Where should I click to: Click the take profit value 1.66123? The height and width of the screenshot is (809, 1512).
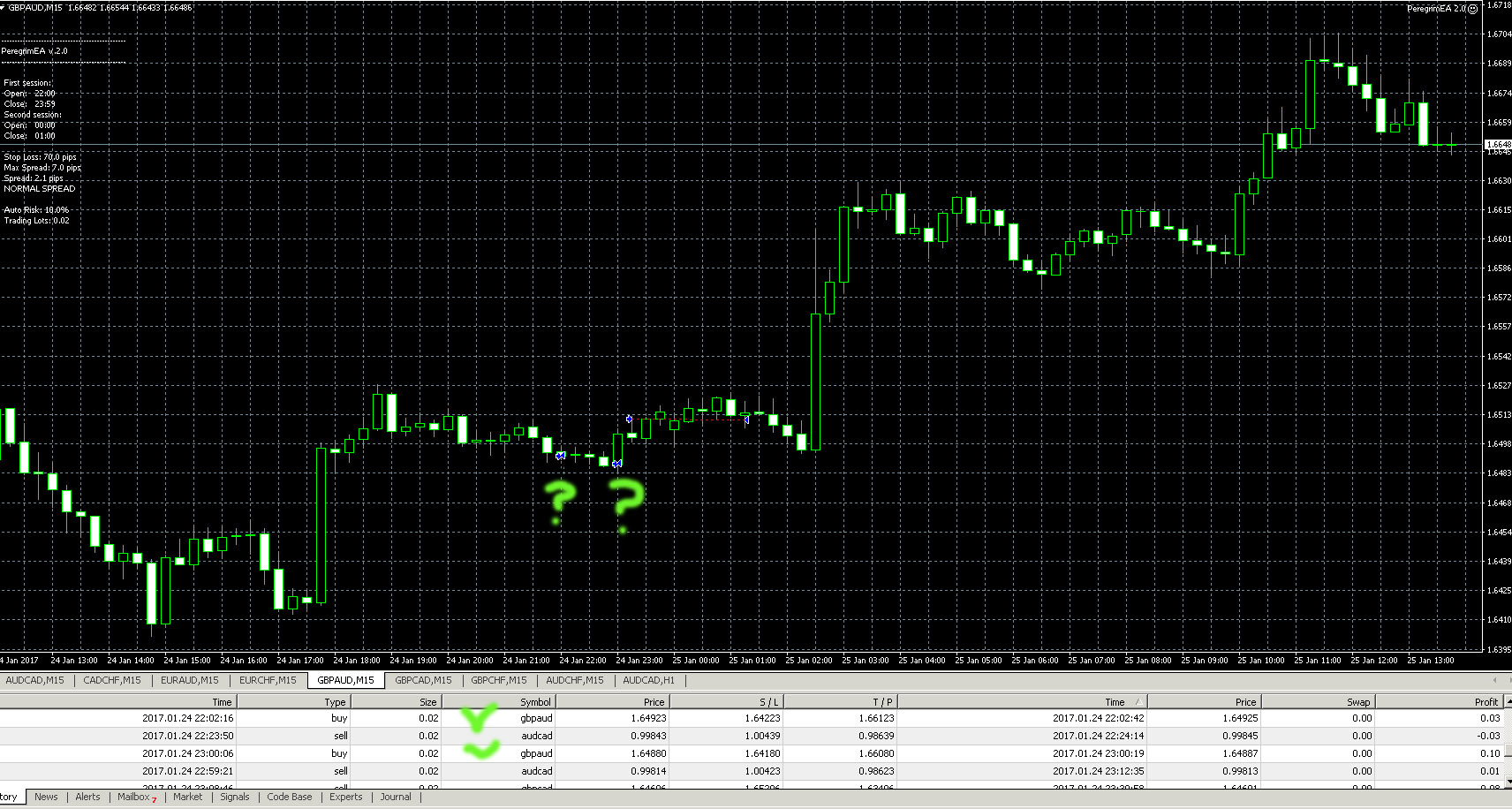(x=876, y=718)
